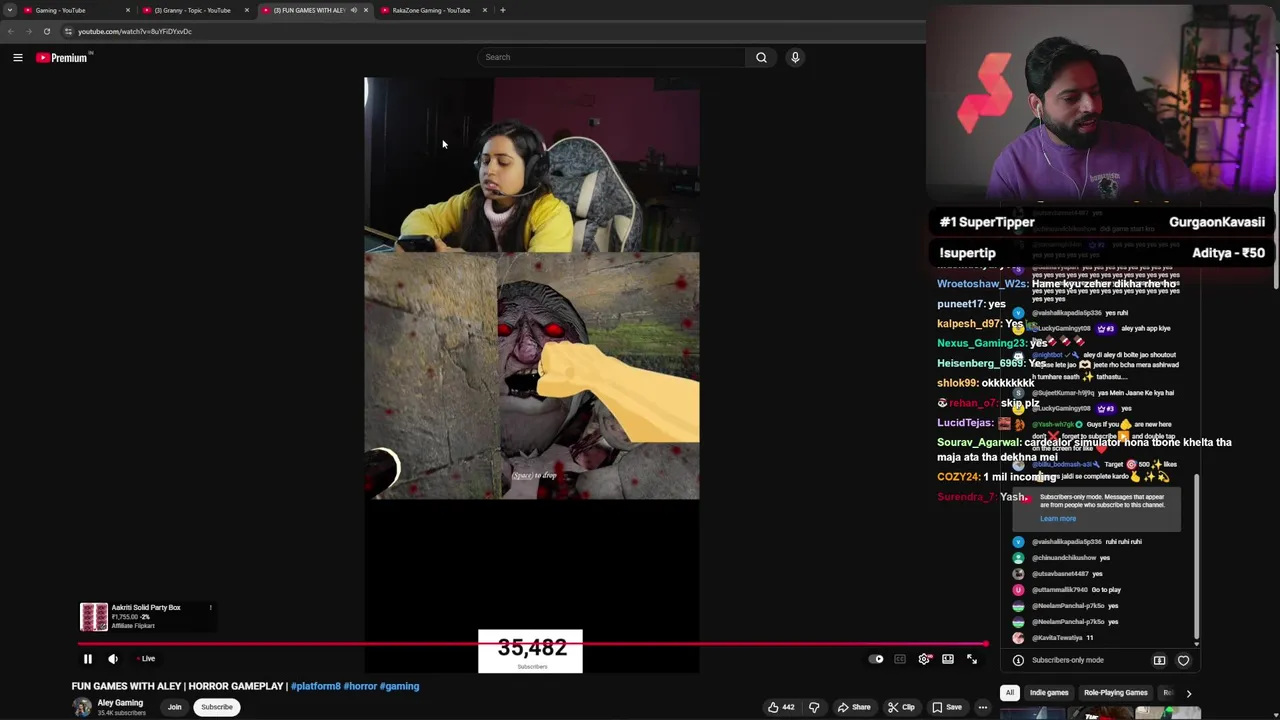Viewport: 1280px width, 720px height.
Task: Share the video
Action: [854, 707]
